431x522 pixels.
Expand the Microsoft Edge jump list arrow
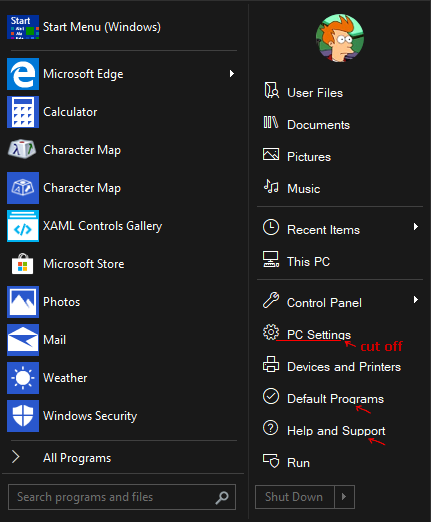coord(232,74)
